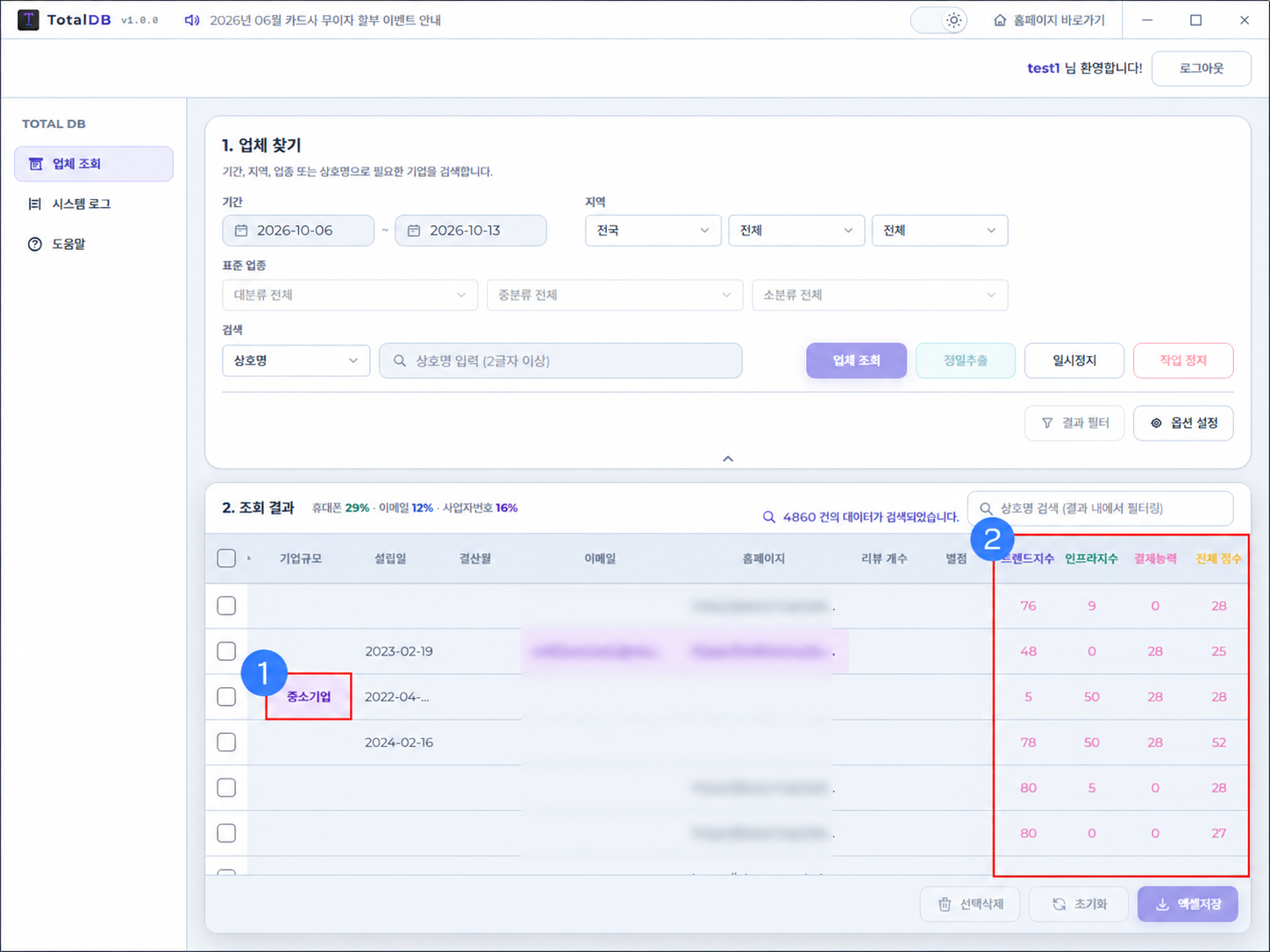Collapse the 업체 찾기 panel chevron

click(728, 458)
